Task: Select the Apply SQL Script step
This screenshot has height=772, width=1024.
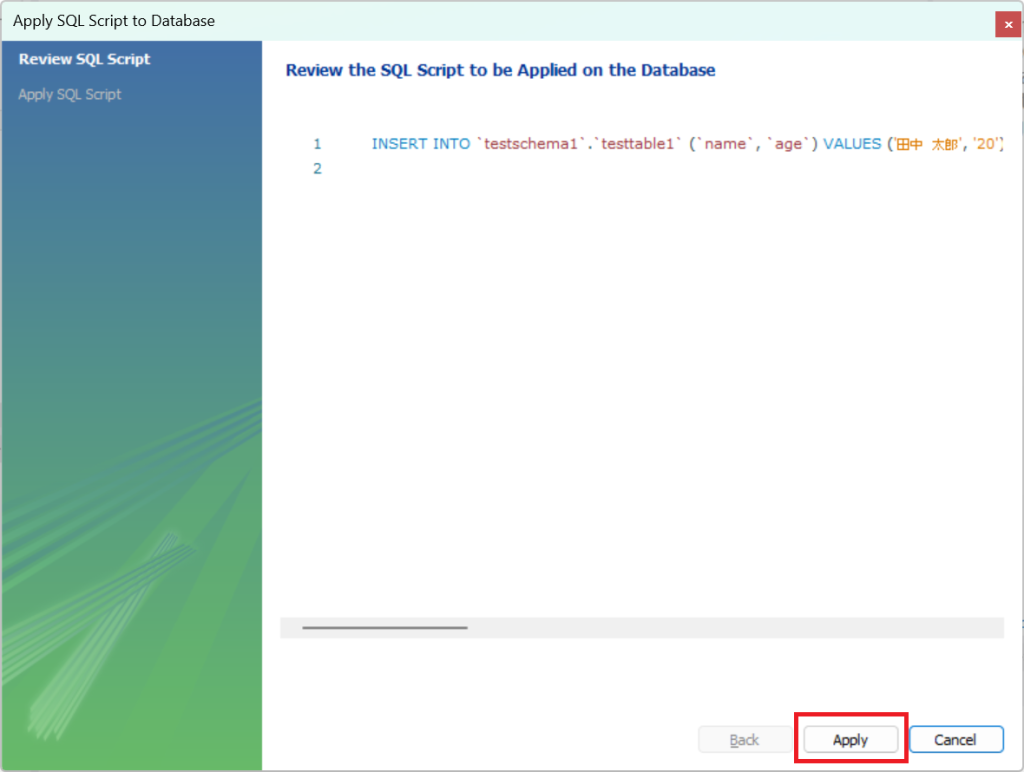Action: pyautogui.click(x=70, y=94)
